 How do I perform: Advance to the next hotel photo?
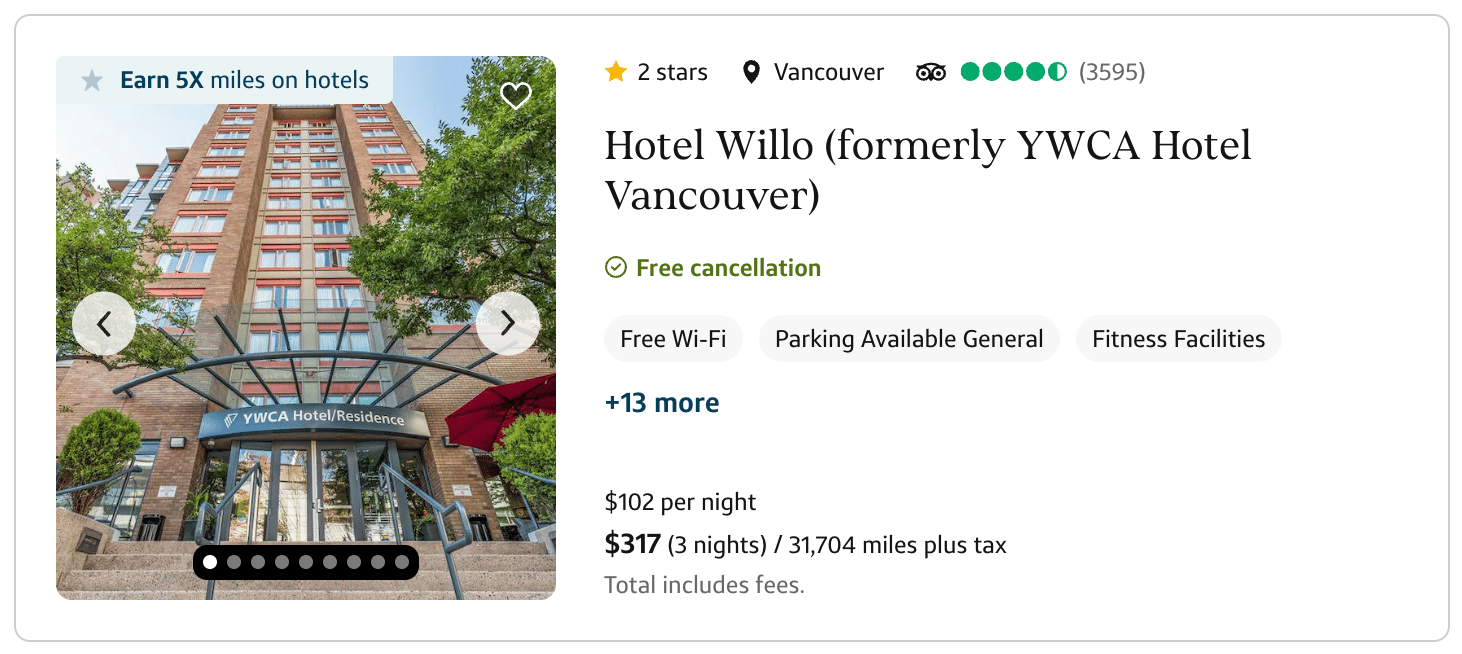[x=507, y=323]
